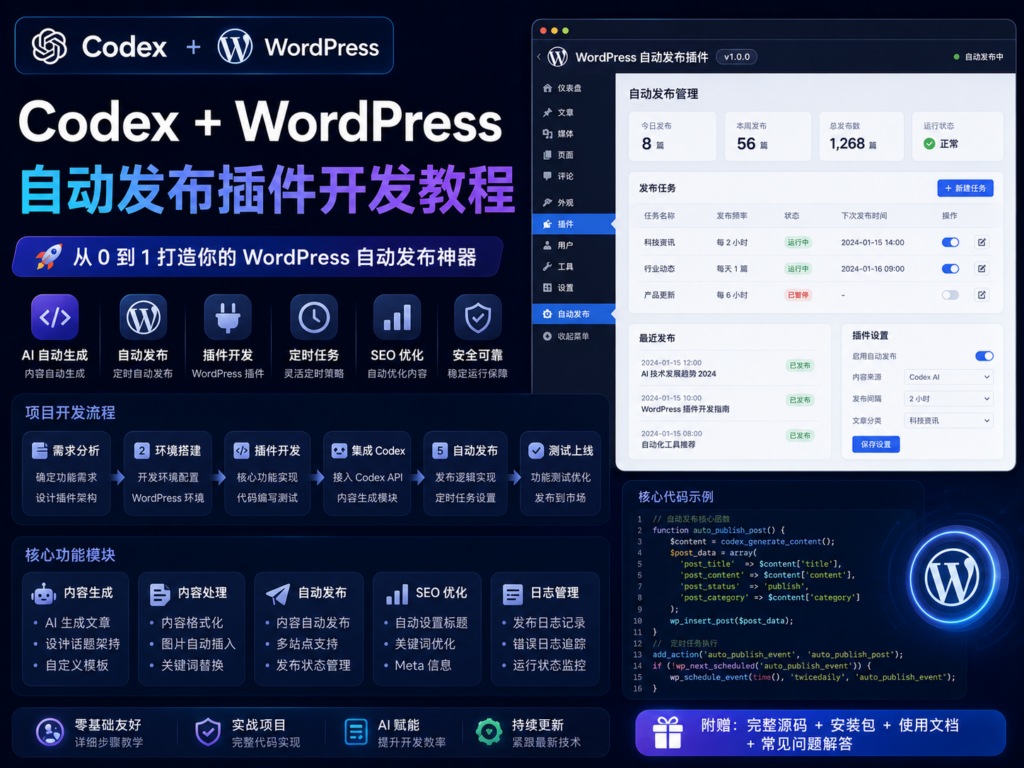1024x768 pixels.
Task: Click the rocket icon in the slogan banner
Action: tap(49, 257)
